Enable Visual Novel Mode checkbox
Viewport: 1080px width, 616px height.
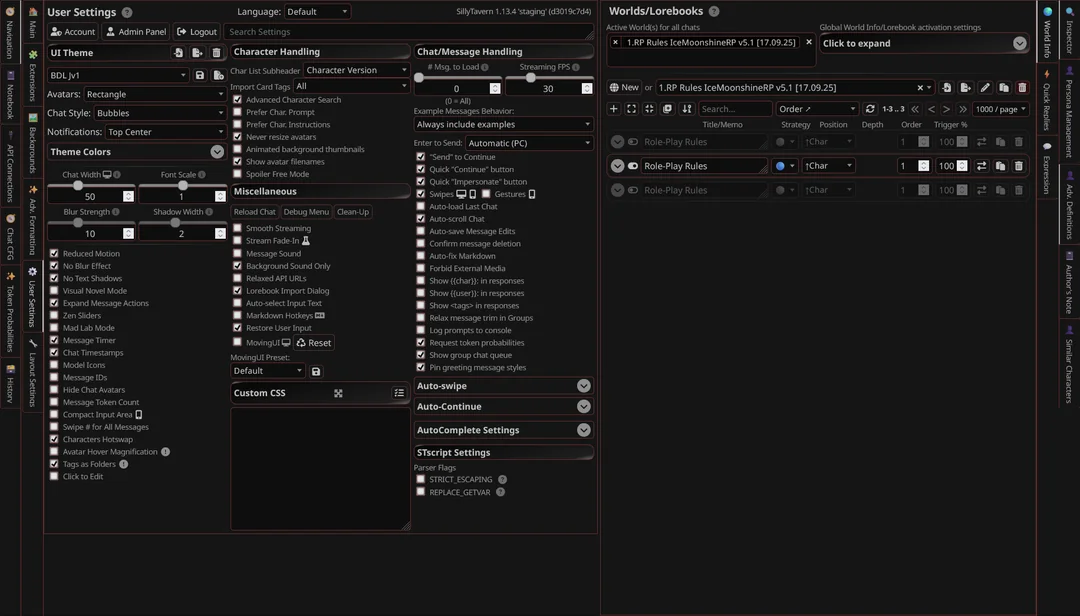click(54, 291)
